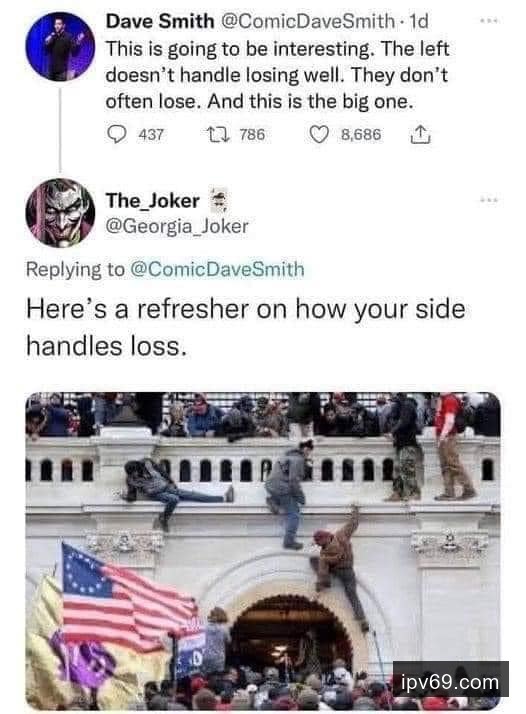Click the badge icon beside The_Joker name
This screenshot has width=526, height=714.
[x=220, y=200]
